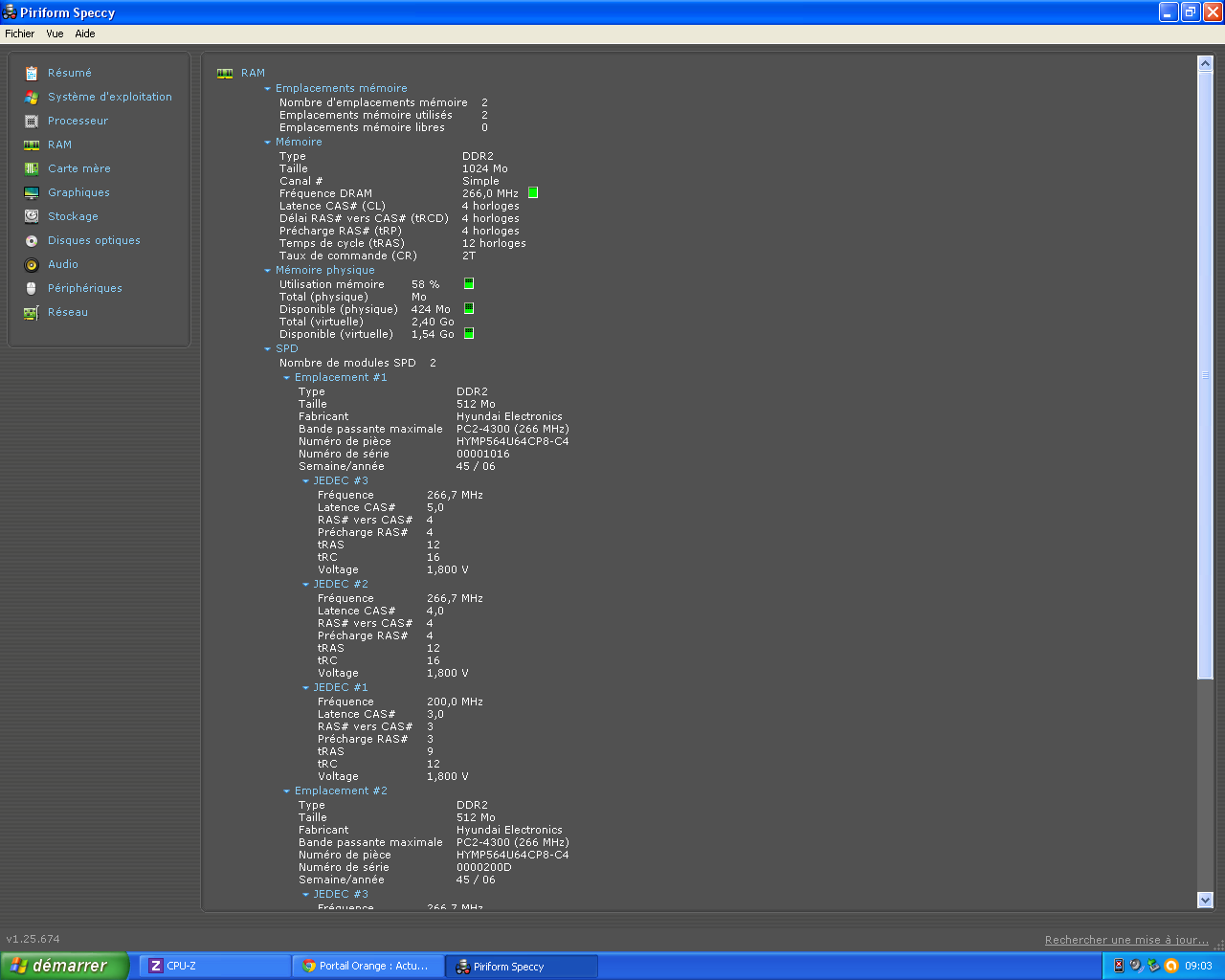
Task: Open the Système d'exploitation section
Action: 110,97
